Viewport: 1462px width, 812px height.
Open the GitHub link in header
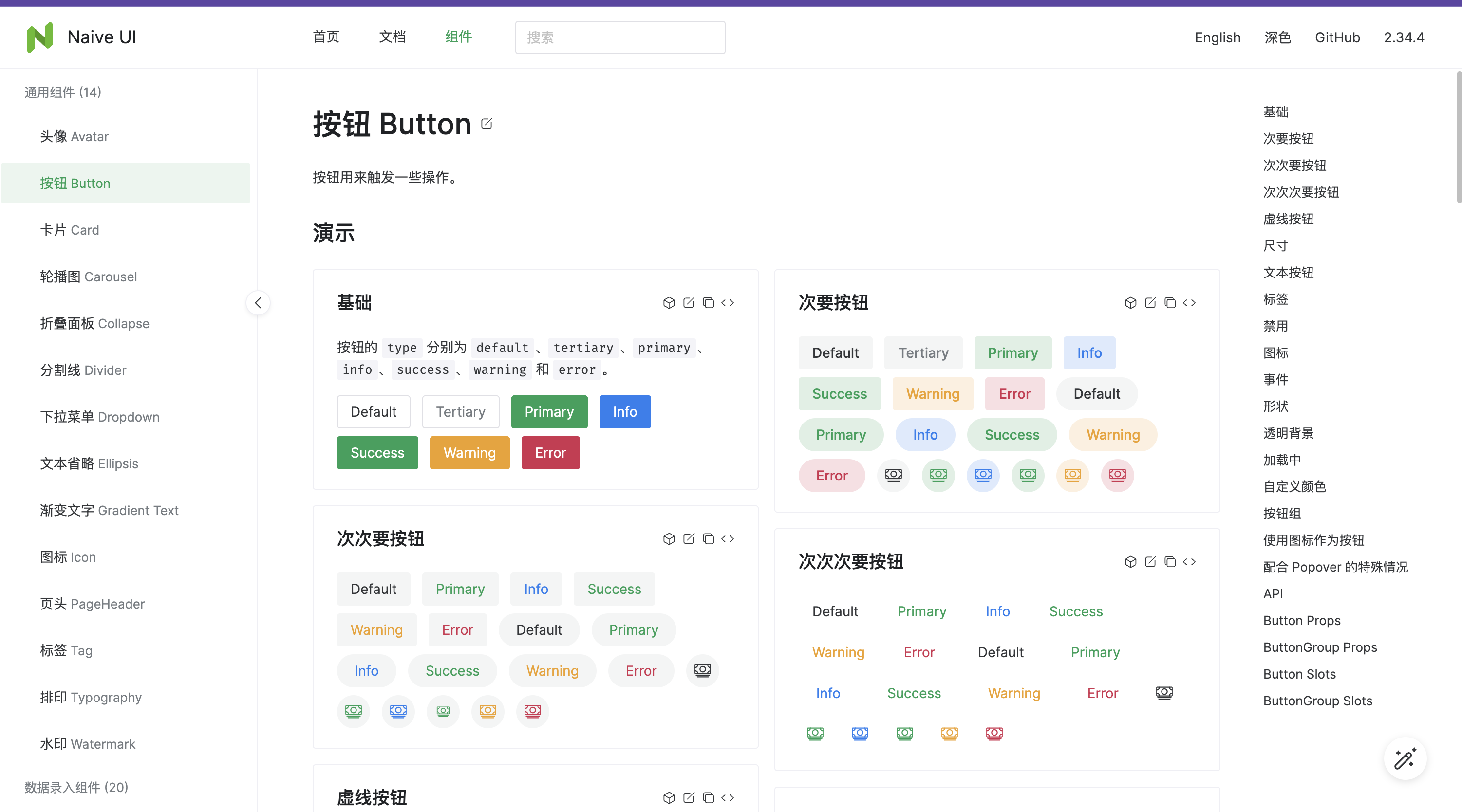point(1337,37)
